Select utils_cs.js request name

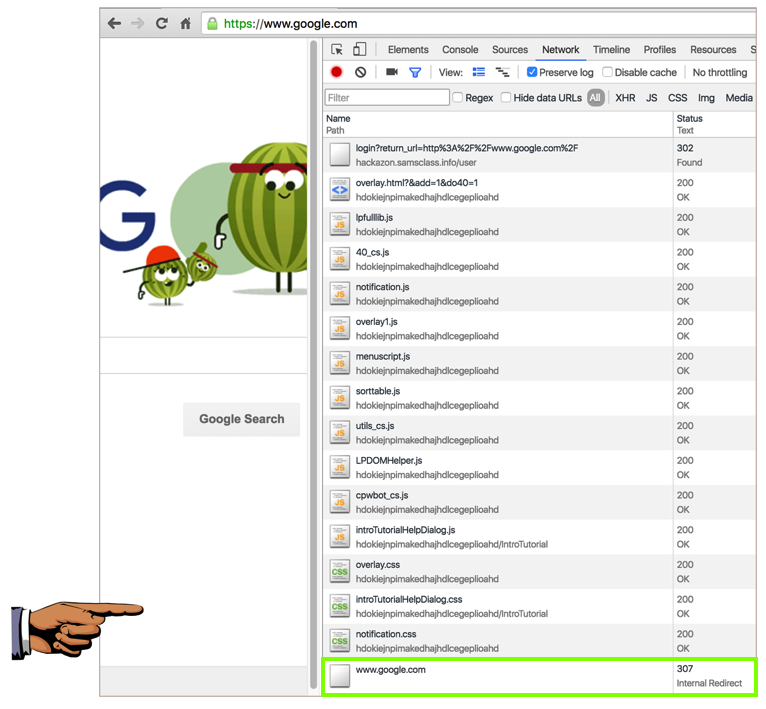click(375, 426)
